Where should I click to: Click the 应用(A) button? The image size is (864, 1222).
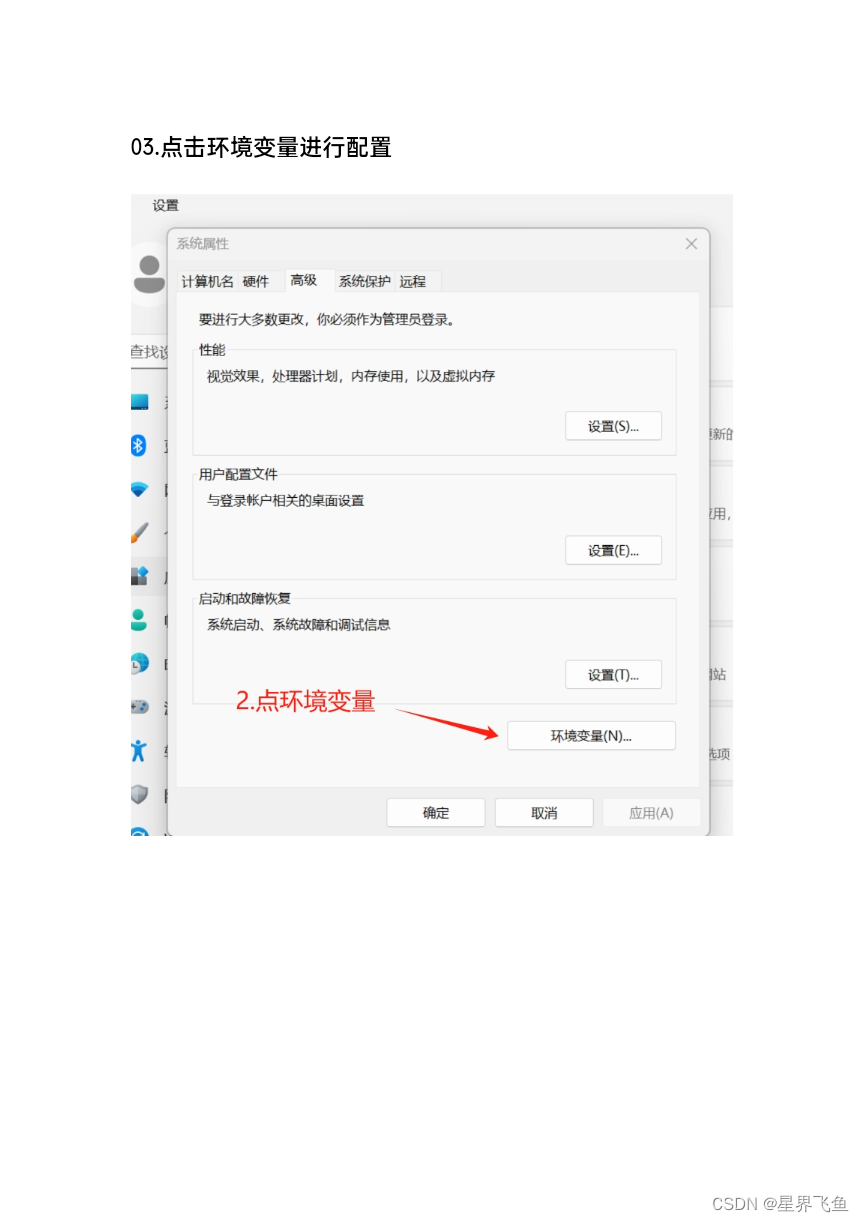click(x=651, y=812)
